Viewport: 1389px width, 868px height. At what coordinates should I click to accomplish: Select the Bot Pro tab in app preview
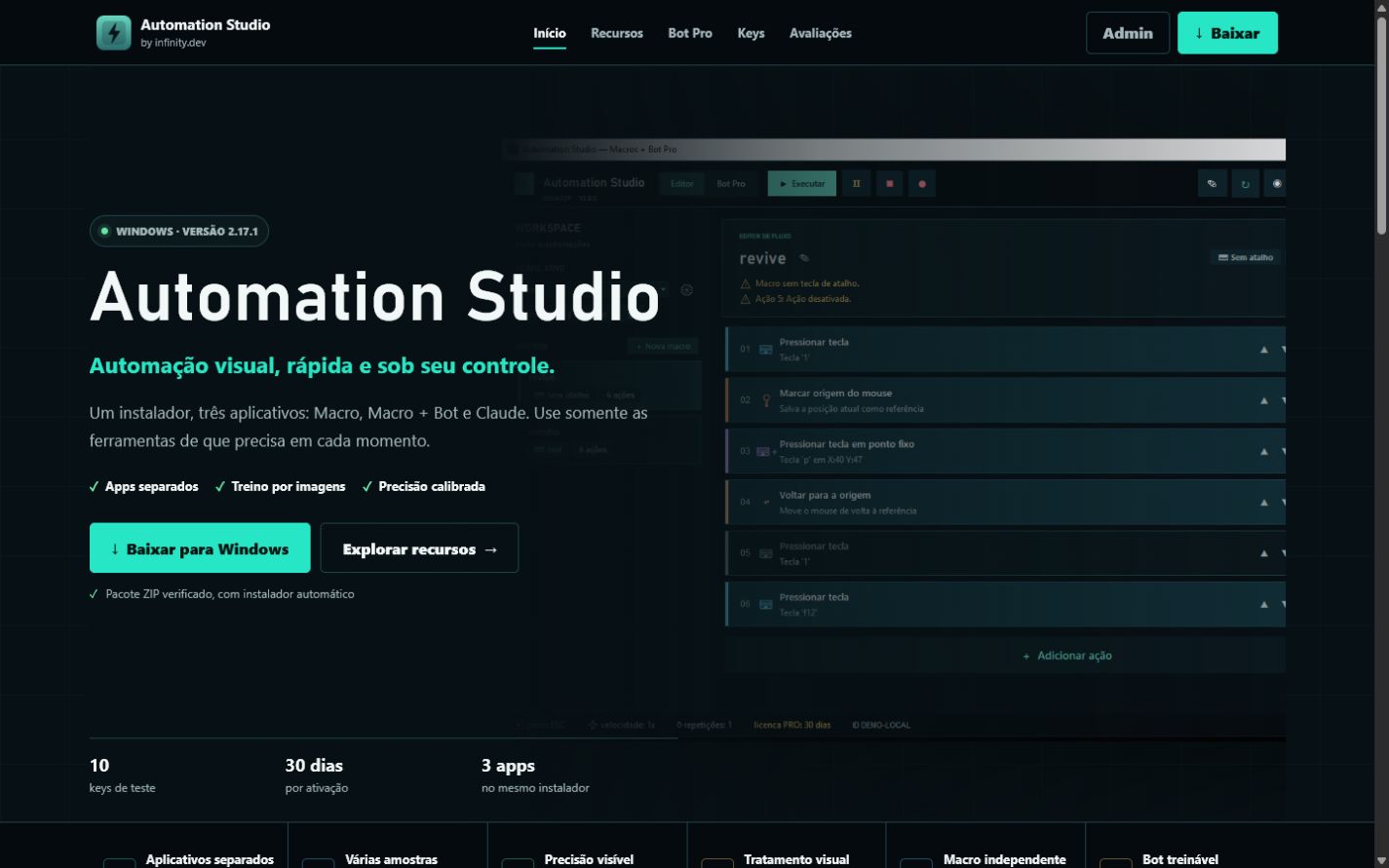click(x=731, y=183)
